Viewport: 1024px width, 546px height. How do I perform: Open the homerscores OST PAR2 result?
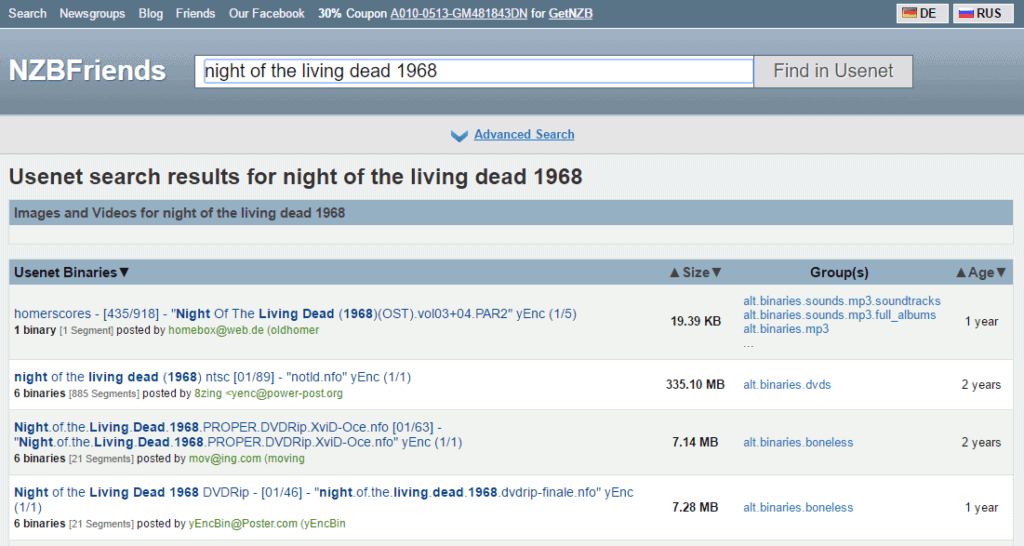295,314
